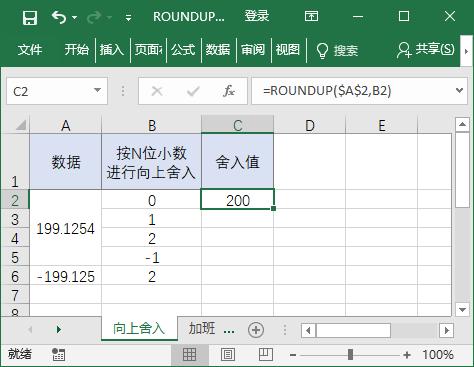Click the Redo arrow icon
The image size is (474, 367).
[x=94, y=17]
